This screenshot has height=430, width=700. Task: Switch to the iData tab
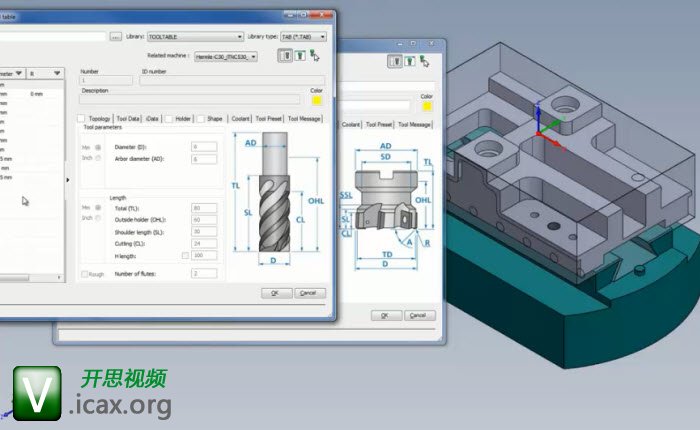[x=152, y=119]
